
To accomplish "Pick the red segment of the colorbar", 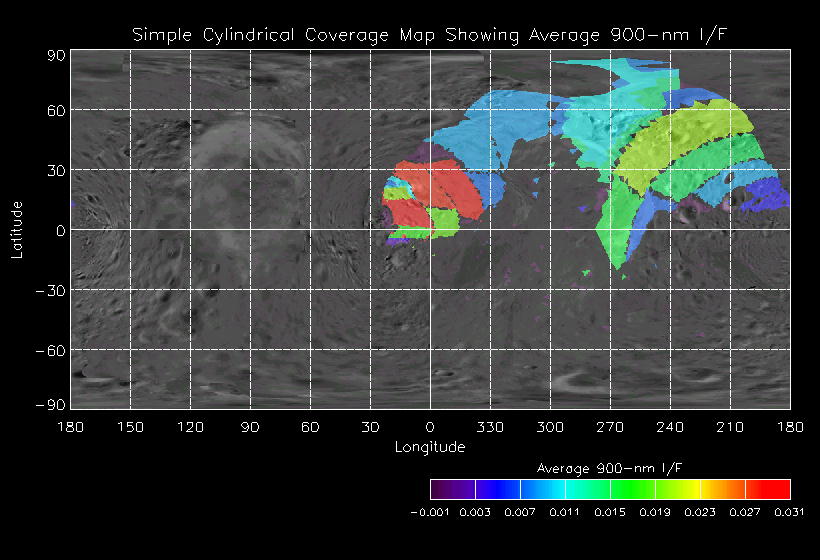I will pos(768,489).
